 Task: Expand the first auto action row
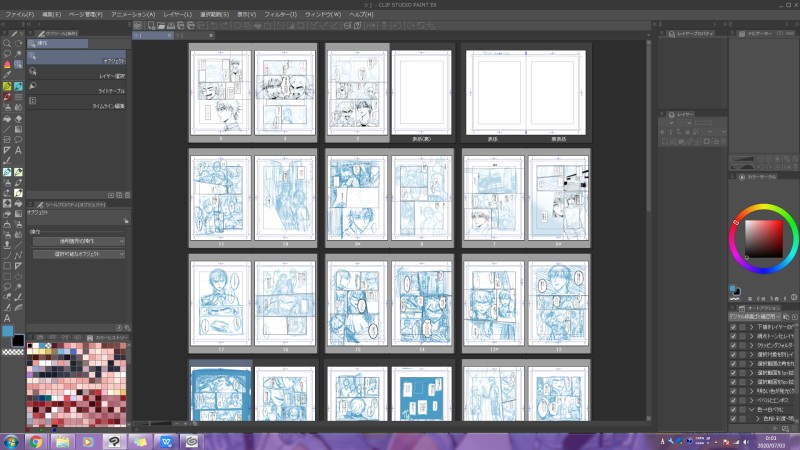752,327
